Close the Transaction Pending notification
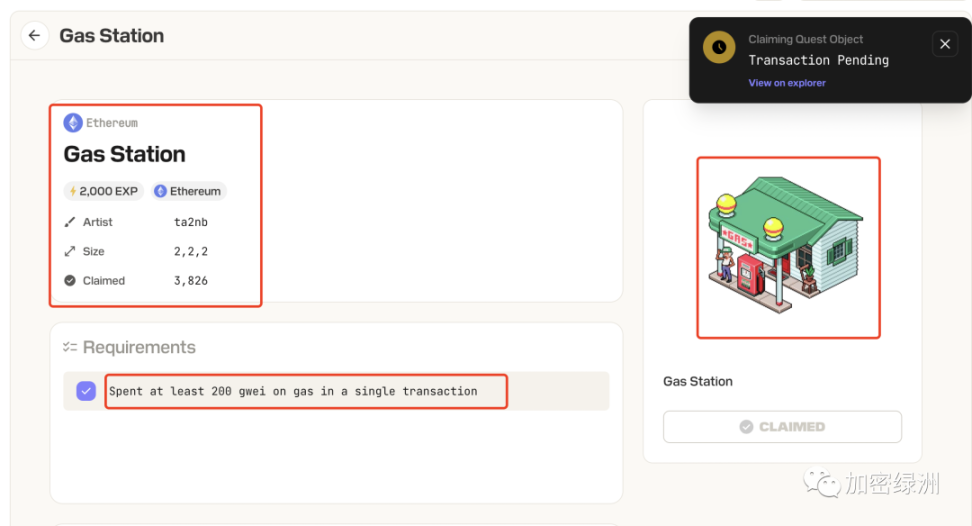The height and width of the screenshot is (526, 972). (945, 44)
